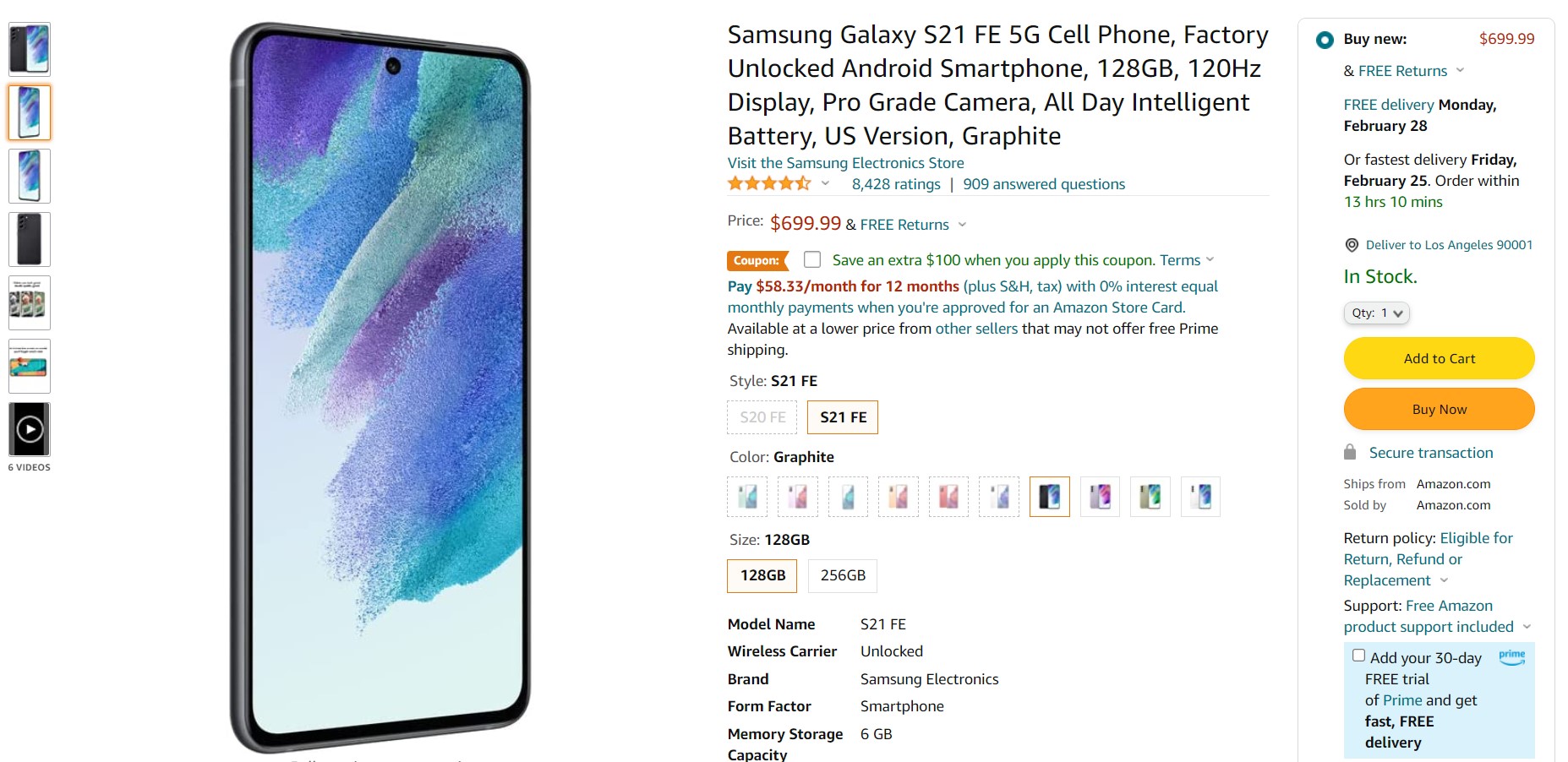
Task: Open the Qty quantity dropdown
Action: 1376,313
